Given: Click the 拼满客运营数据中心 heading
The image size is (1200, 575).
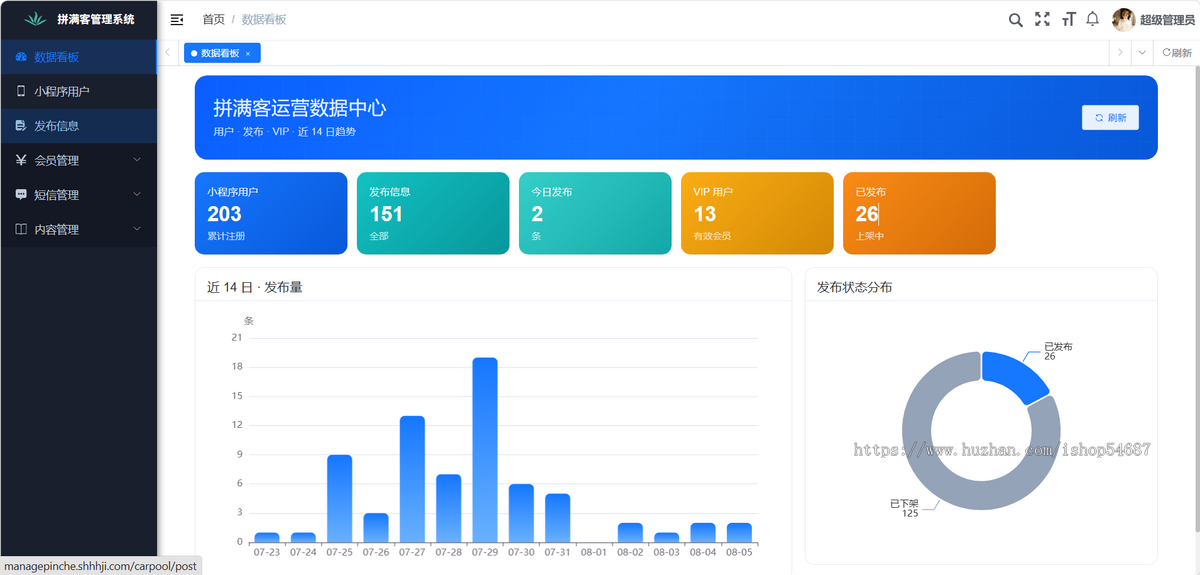Looking at the screenshot, I should [300, 108].
